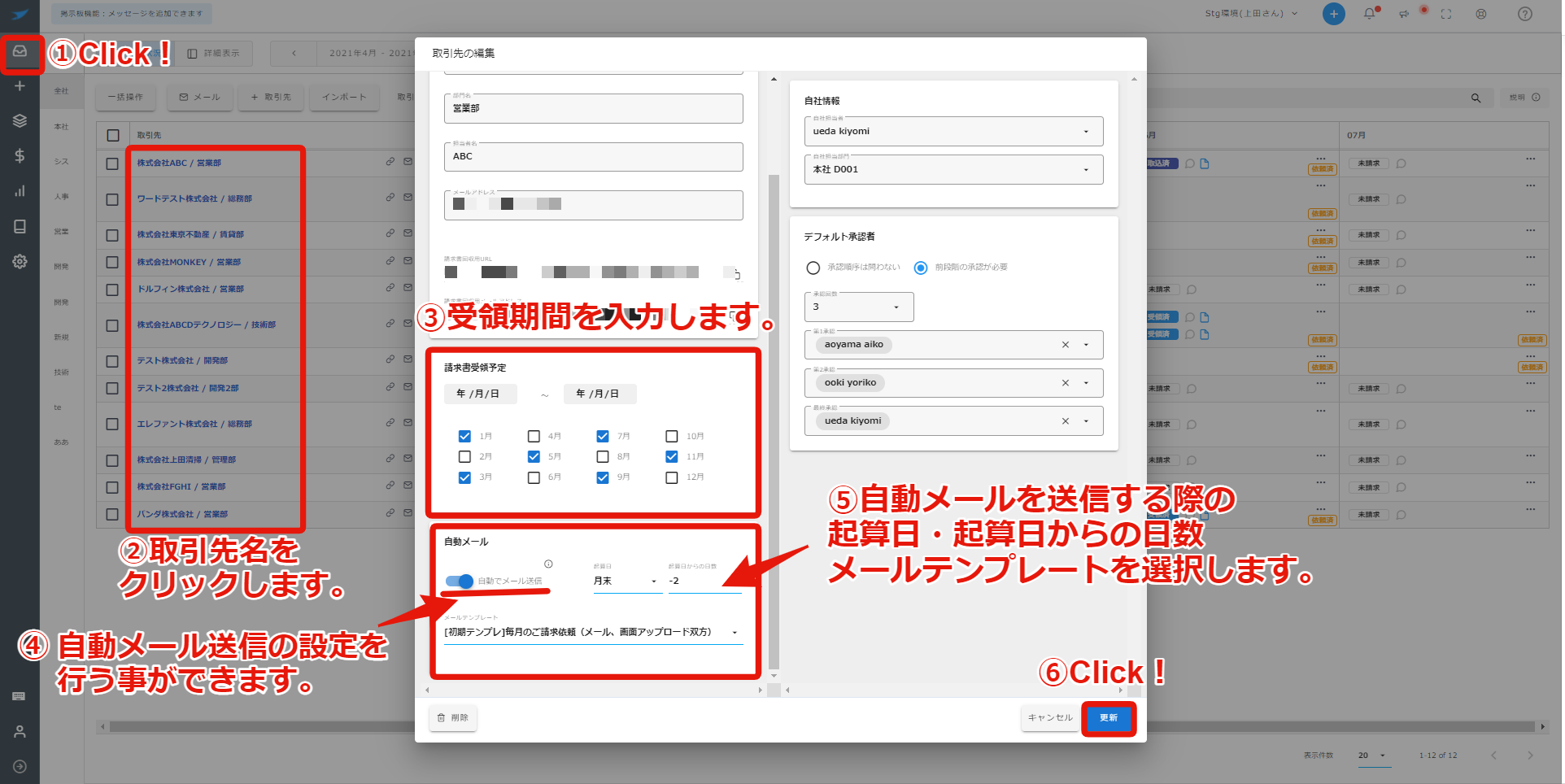Switch to 詳細表示 view tab

point(214,54)
